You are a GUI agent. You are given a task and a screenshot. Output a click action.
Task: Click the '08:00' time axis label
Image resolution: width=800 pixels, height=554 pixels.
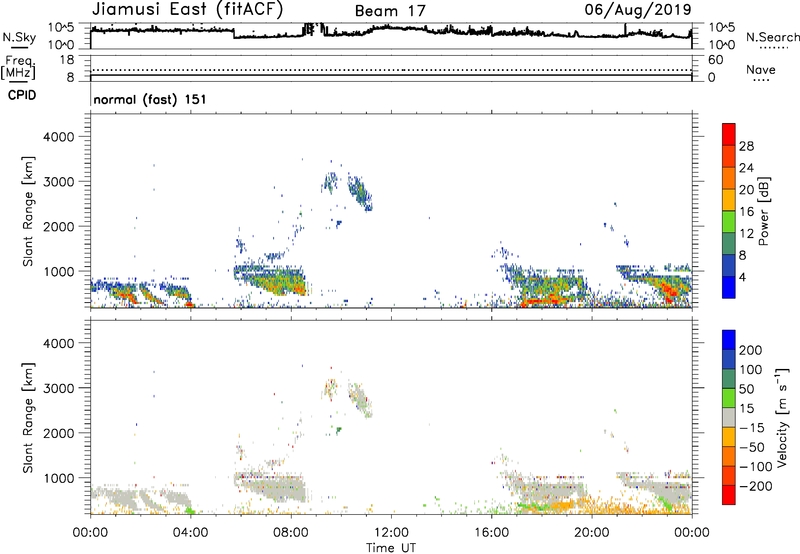[290, 533]
